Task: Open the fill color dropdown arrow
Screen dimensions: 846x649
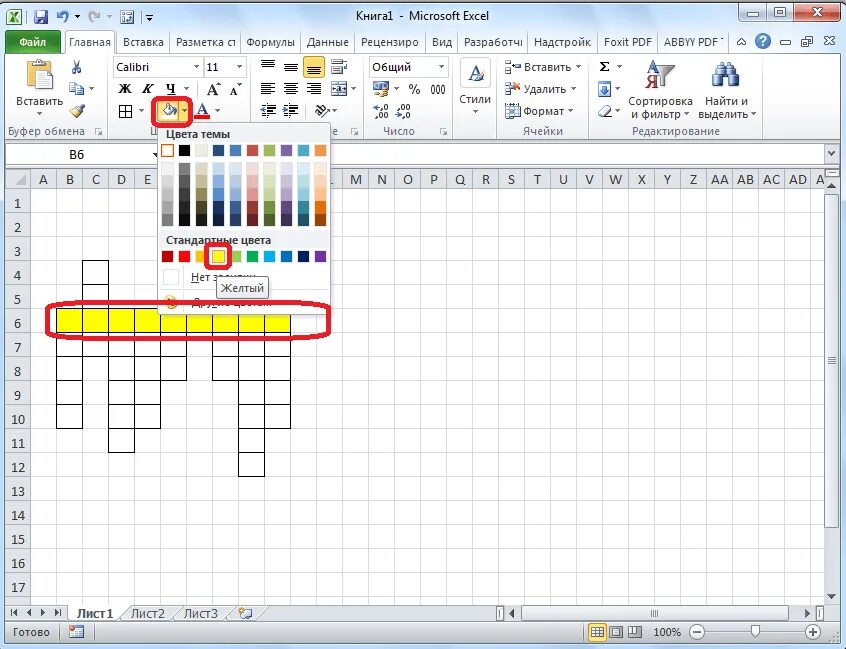Action: (185, 111)
